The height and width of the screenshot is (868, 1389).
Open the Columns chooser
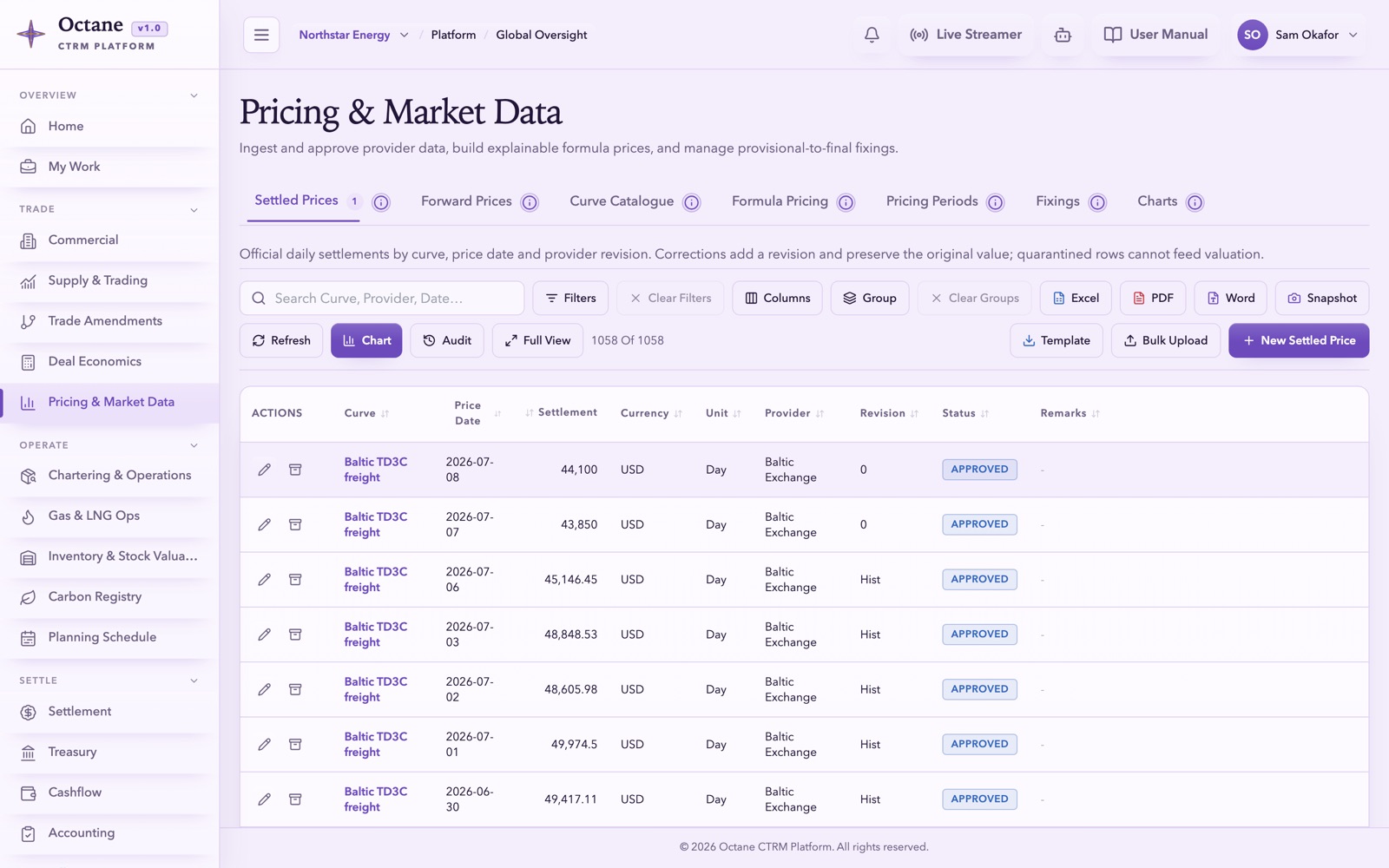pyautogui.click(x=777, y=298)
